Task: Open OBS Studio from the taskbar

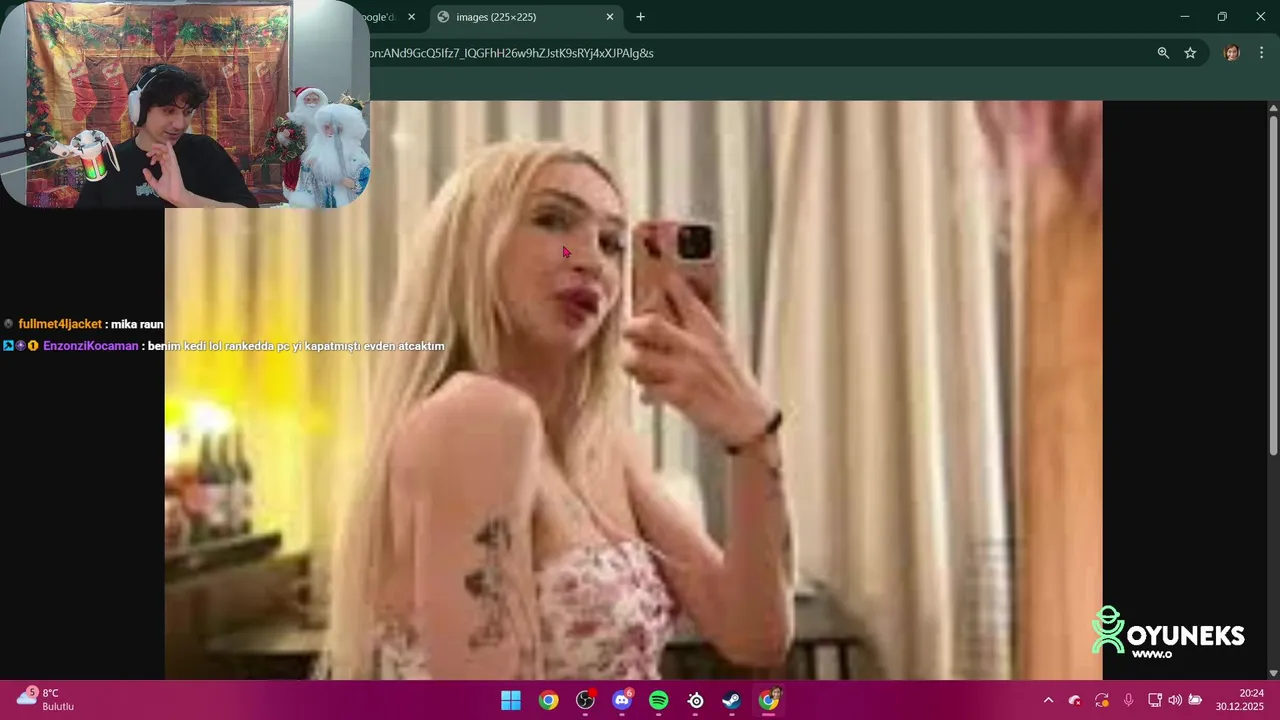Action: click(586, 700)
